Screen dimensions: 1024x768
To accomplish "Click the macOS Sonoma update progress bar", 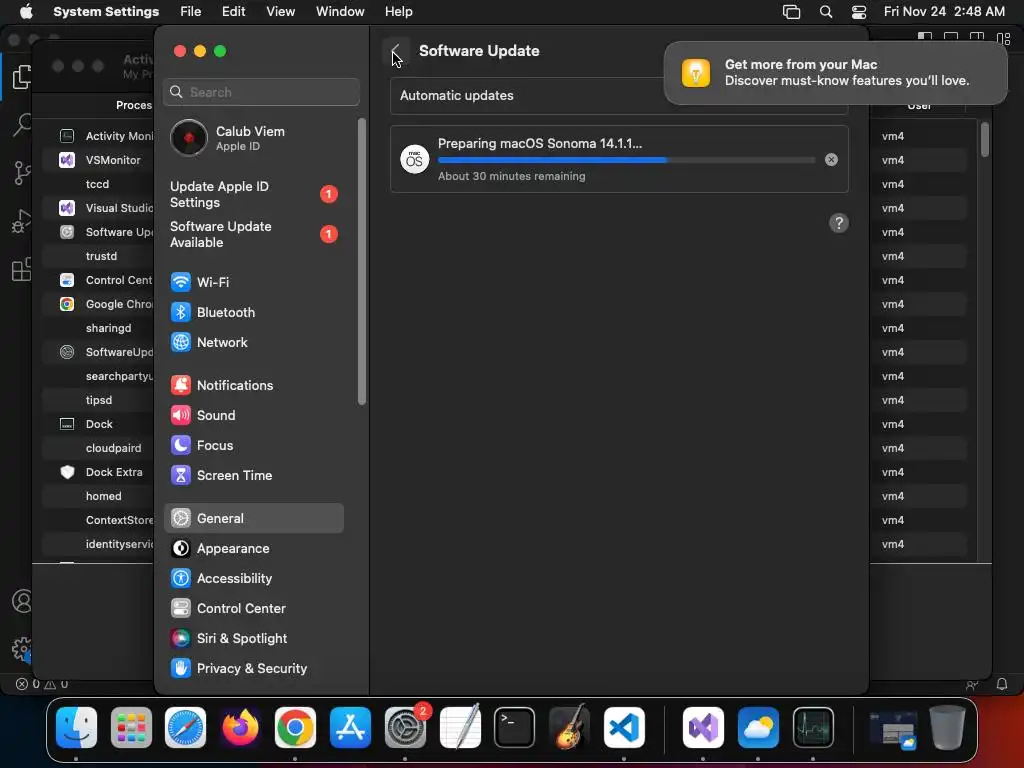I will pos(626,160).
